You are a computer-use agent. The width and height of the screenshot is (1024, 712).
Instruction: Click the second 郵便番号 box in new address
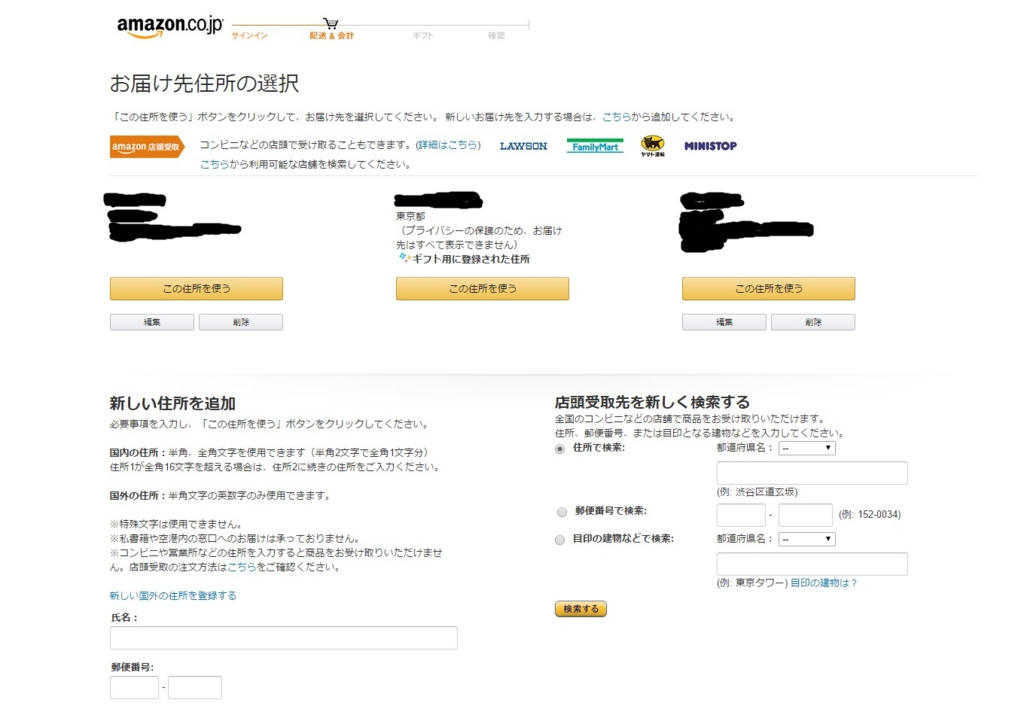195,688
